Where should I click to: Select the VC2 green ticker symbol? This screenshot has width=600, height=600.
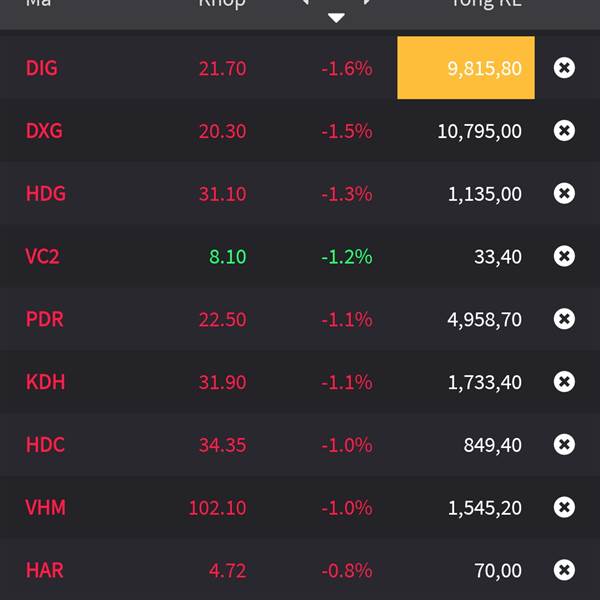tap(42, 256)
